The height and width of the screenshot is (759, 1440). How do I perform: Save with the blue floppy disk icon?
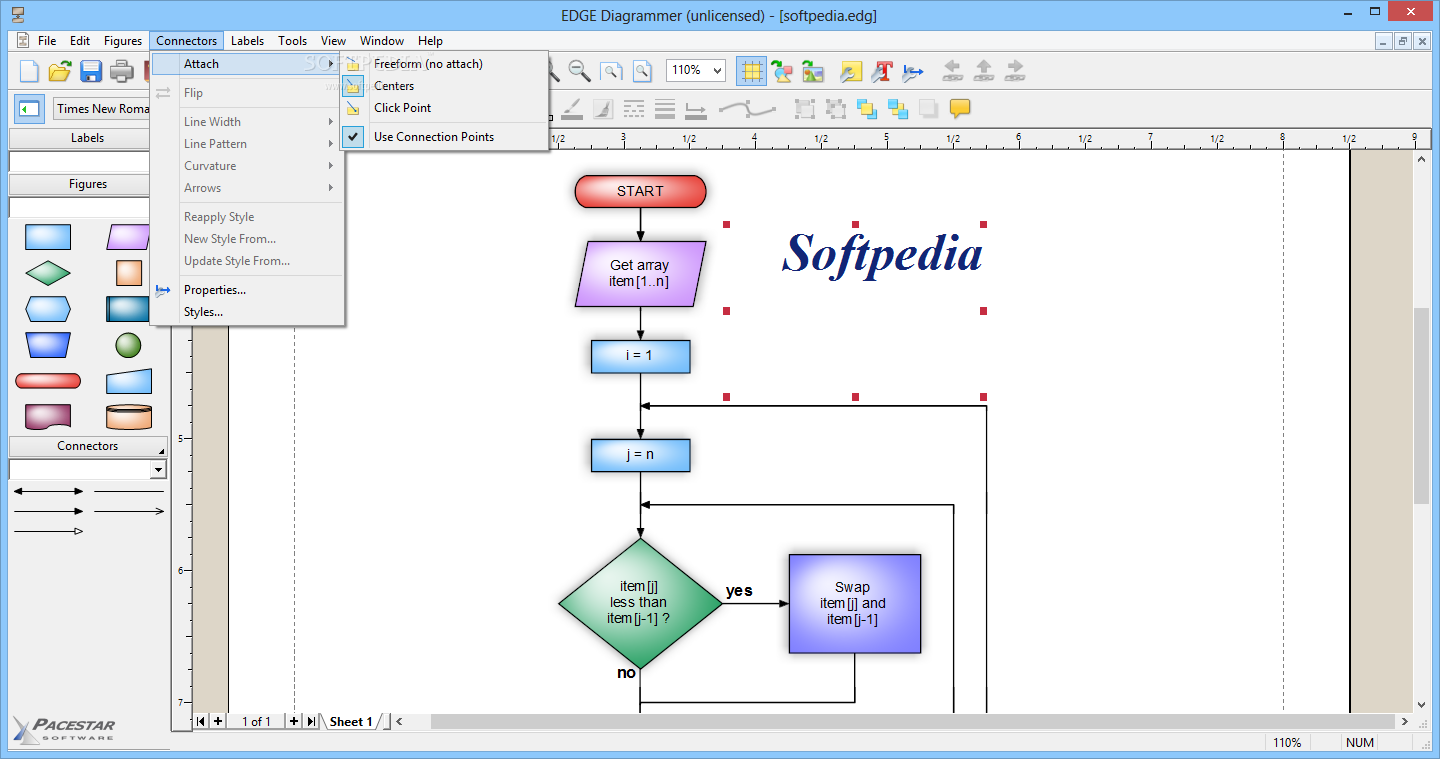(91, 71)
